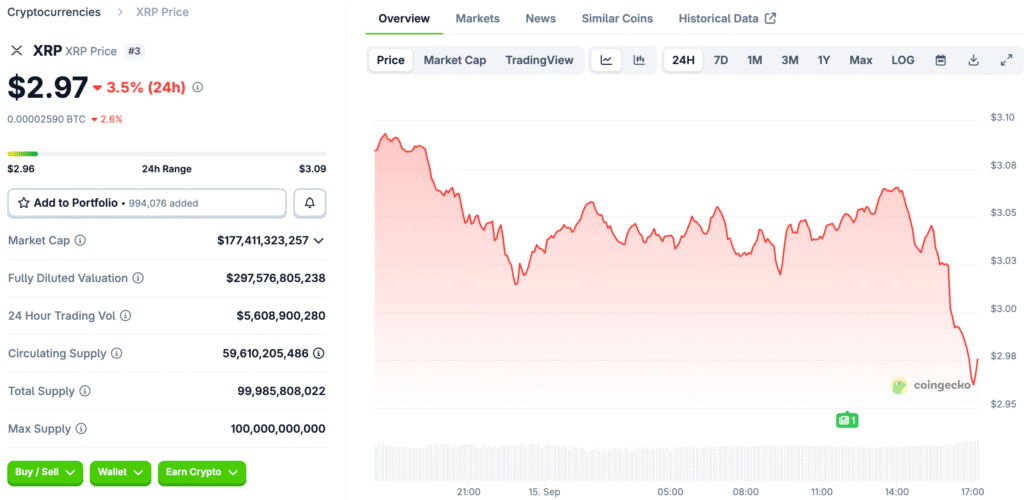Click the $2.97 price text
The height and width of the screenshot is (500, 1024).
point(47,87)
